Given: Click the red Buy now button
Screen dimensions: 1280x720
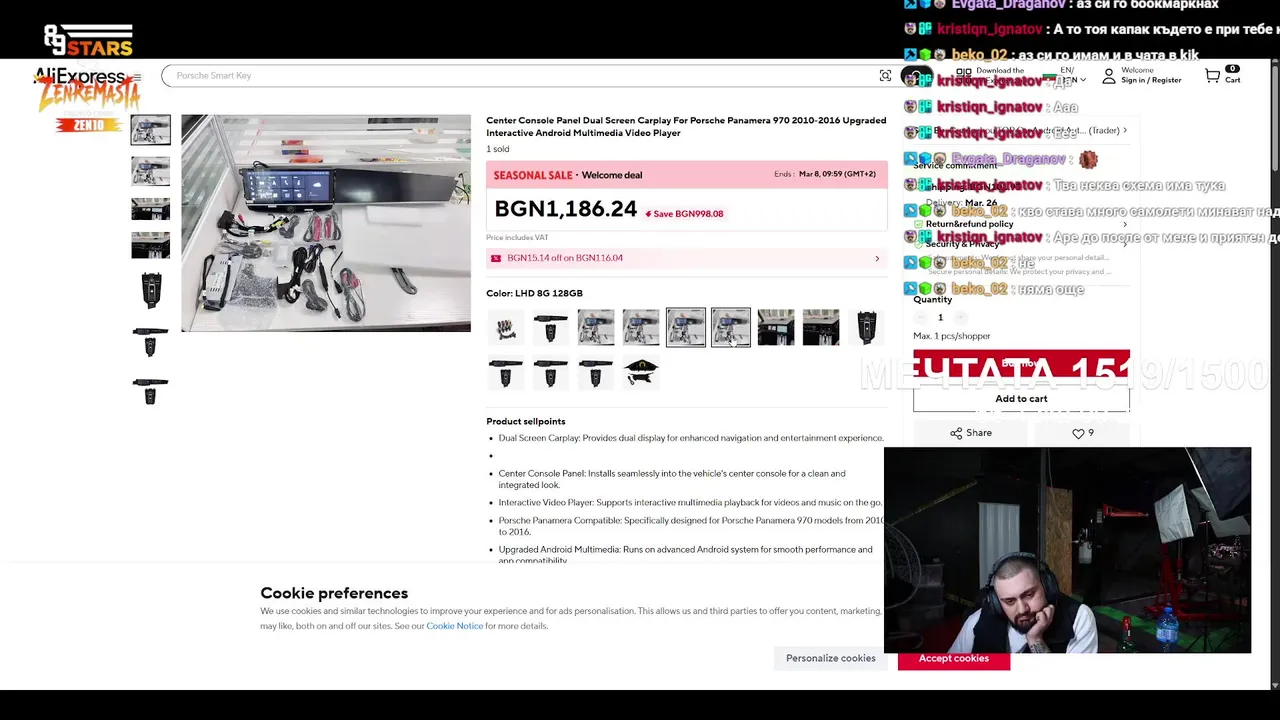Looking at the screenshot, I should [x=1021, y=364].
